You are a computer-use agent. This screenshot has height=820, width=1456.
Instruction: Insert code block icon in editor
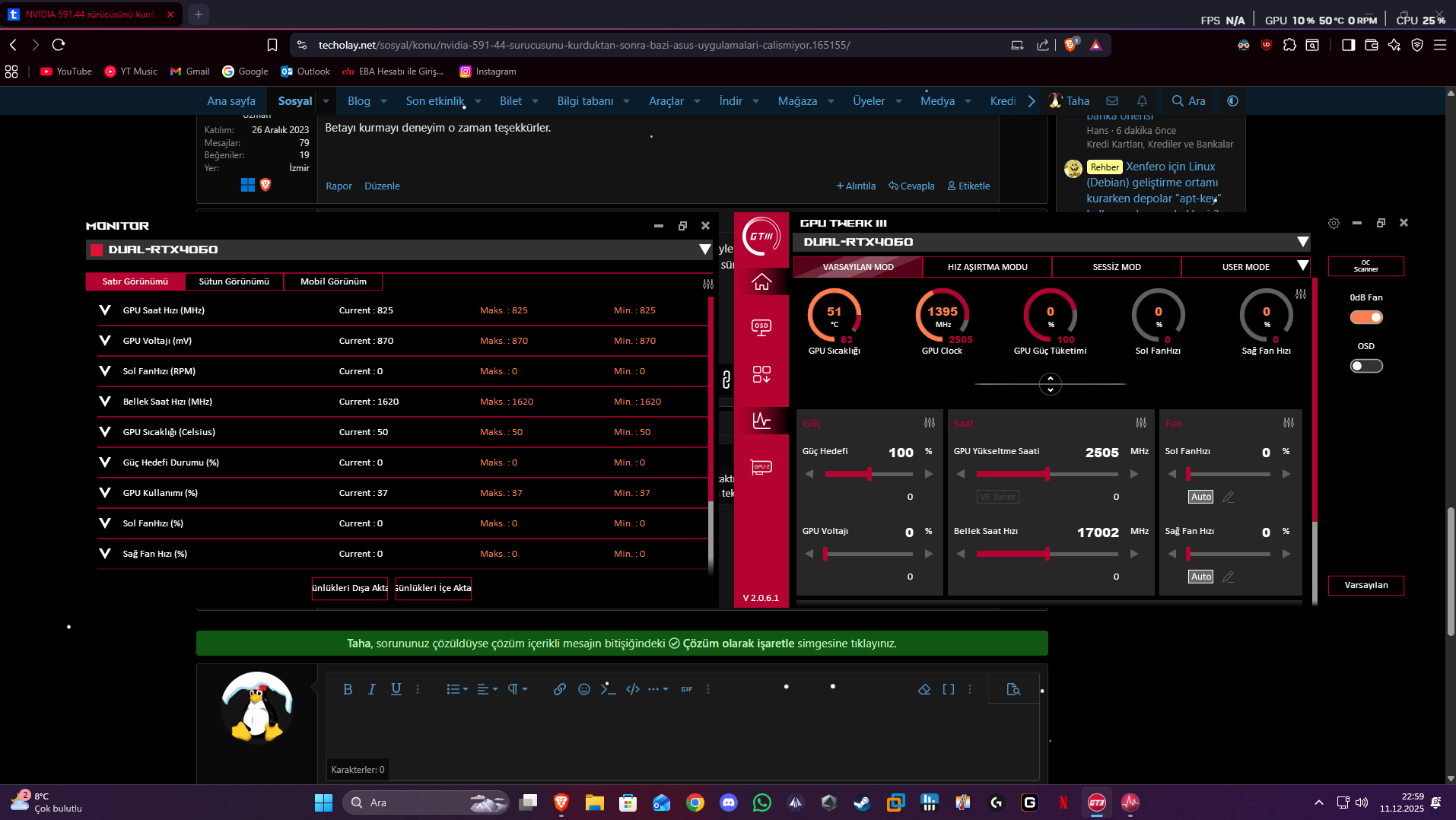pos(633,689)
